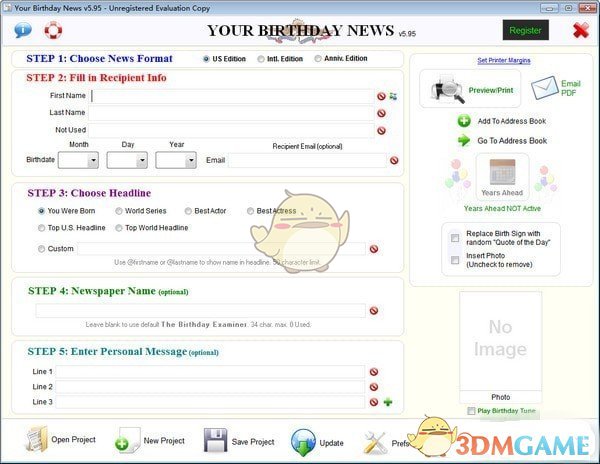The width and height of the screenshot is (600, 464).
Task: Click the printer Preview/Print icon
Action: [x=447, y=89]
